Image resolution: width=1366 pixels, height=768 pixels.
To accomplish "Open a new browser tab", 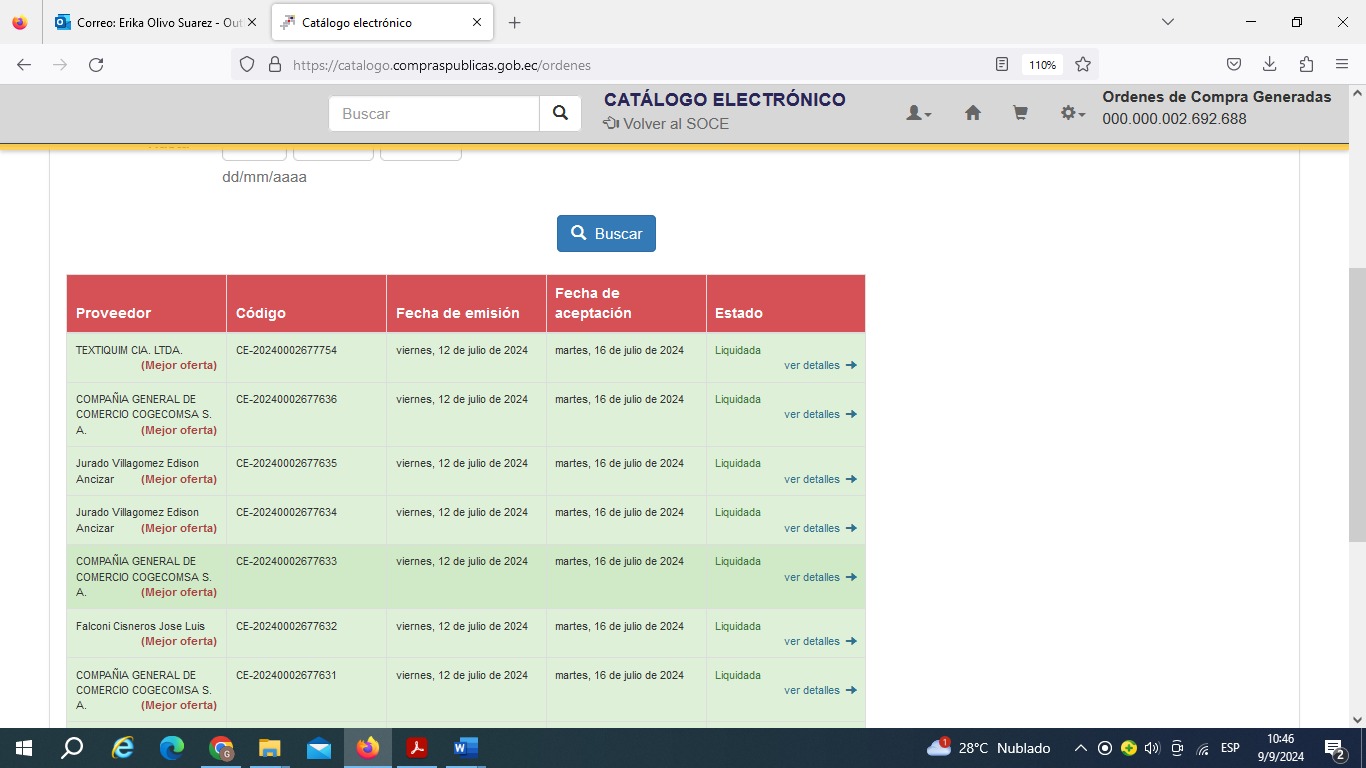I will [514, 22].
